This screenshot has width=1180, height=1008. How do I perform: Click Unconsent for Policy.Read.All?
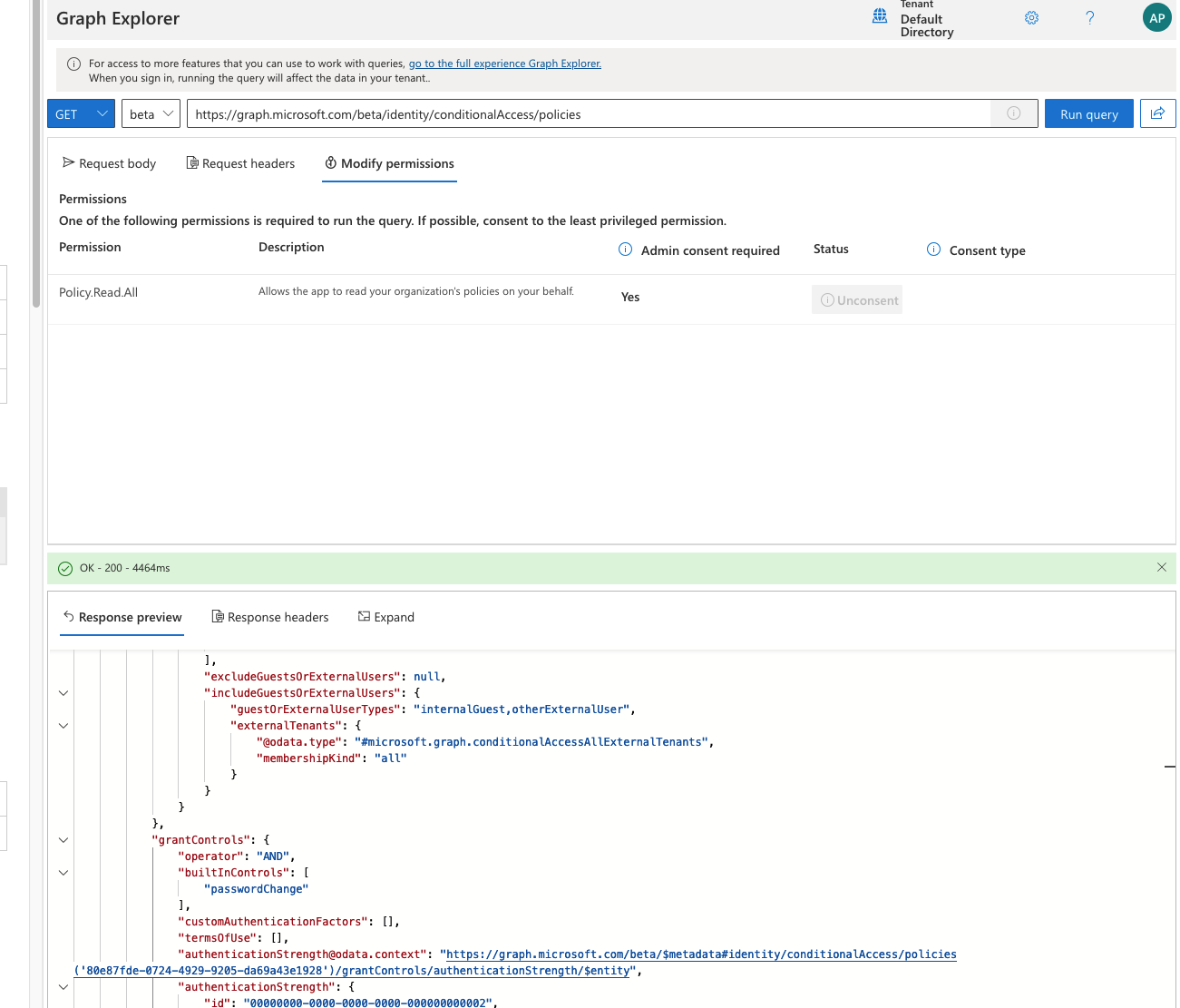[x=856, y=299]
